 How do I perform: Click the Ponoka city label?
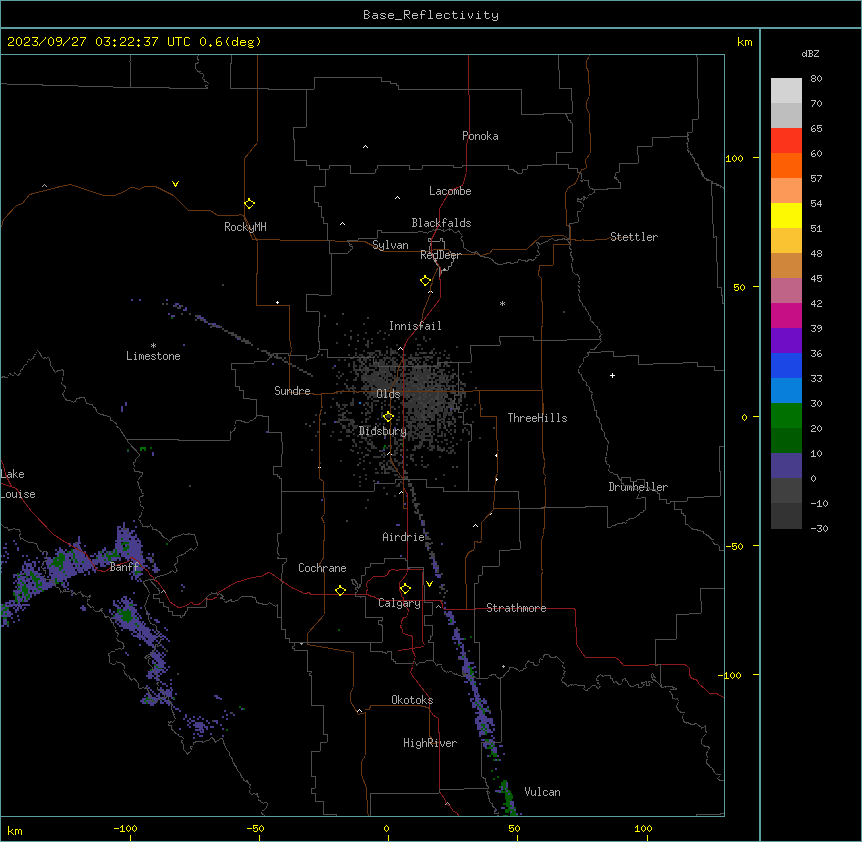point(480,136)
